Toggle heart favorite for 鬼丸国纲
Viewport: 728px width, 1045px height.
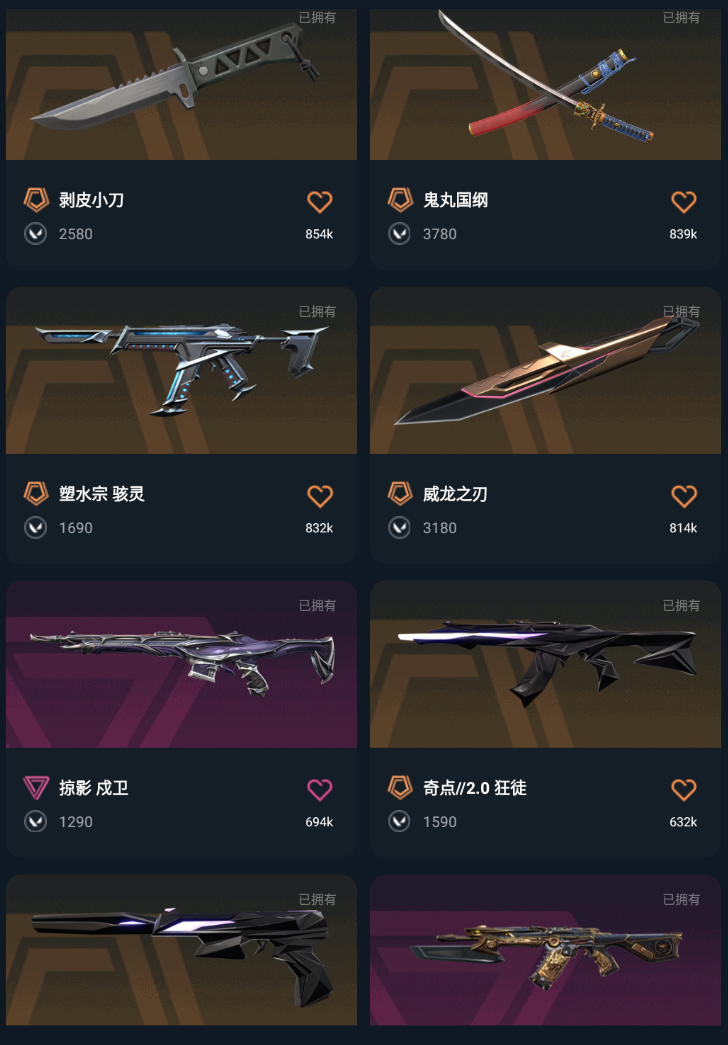[683, 201]
